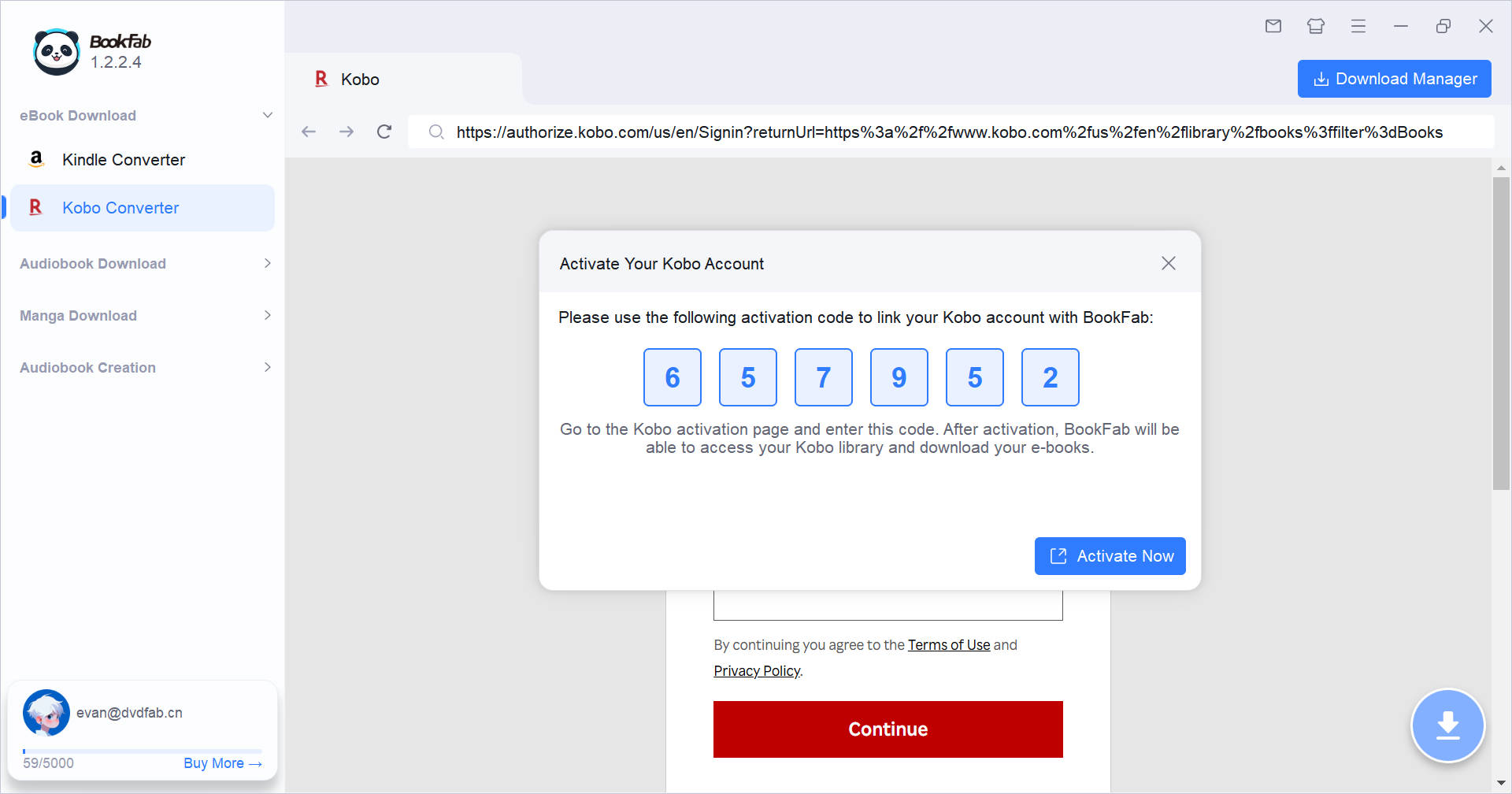1512x794 pixels.
Task: Click the mail feedback icon in titlebar
Action: click(1273, 26)
